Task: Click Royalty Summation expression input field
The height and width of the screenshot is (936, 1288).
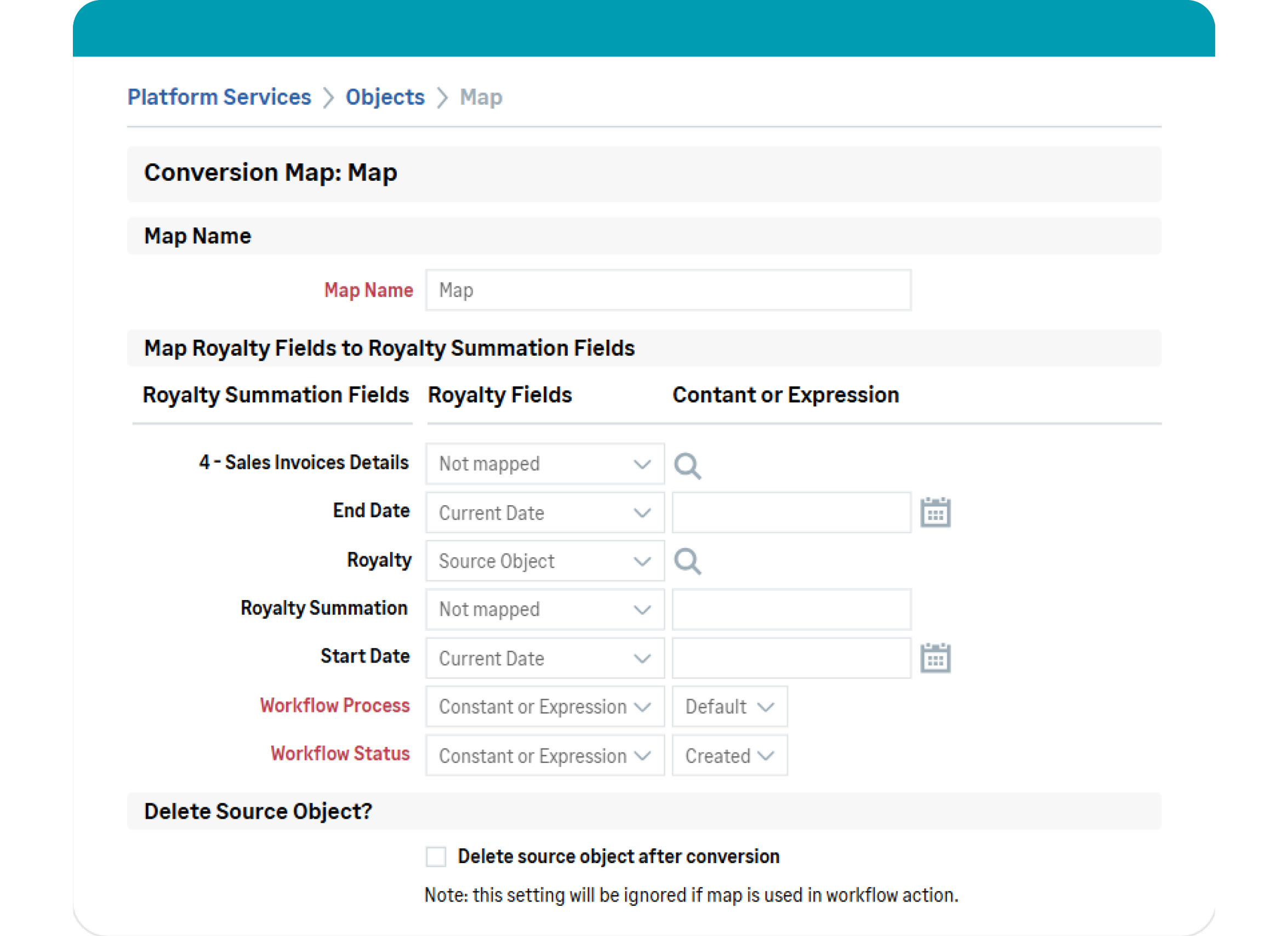Action: pyautogui.click(x=791, y=609)
